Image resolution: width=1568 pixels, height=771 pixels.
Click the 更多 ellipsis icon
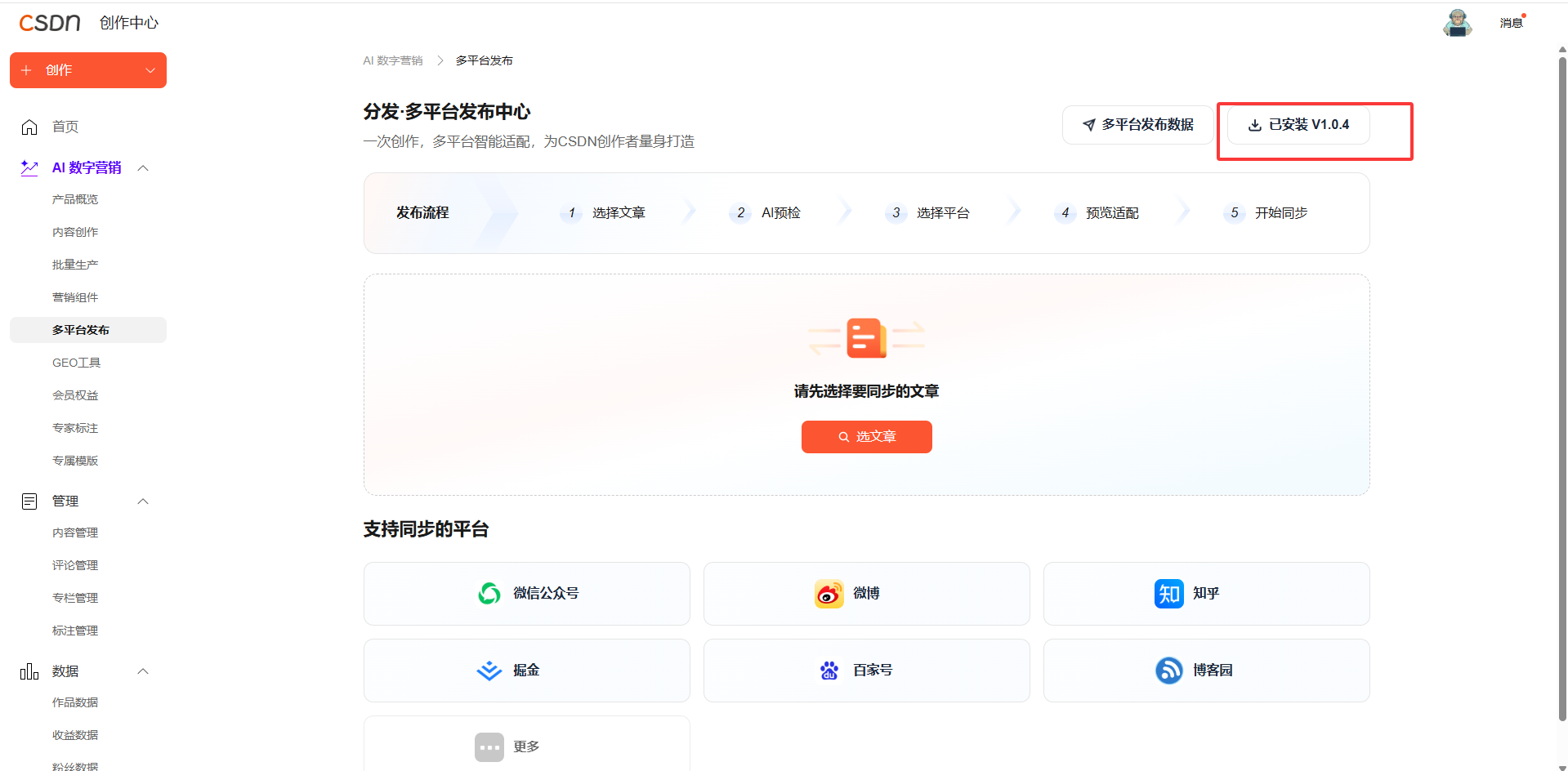489,747
